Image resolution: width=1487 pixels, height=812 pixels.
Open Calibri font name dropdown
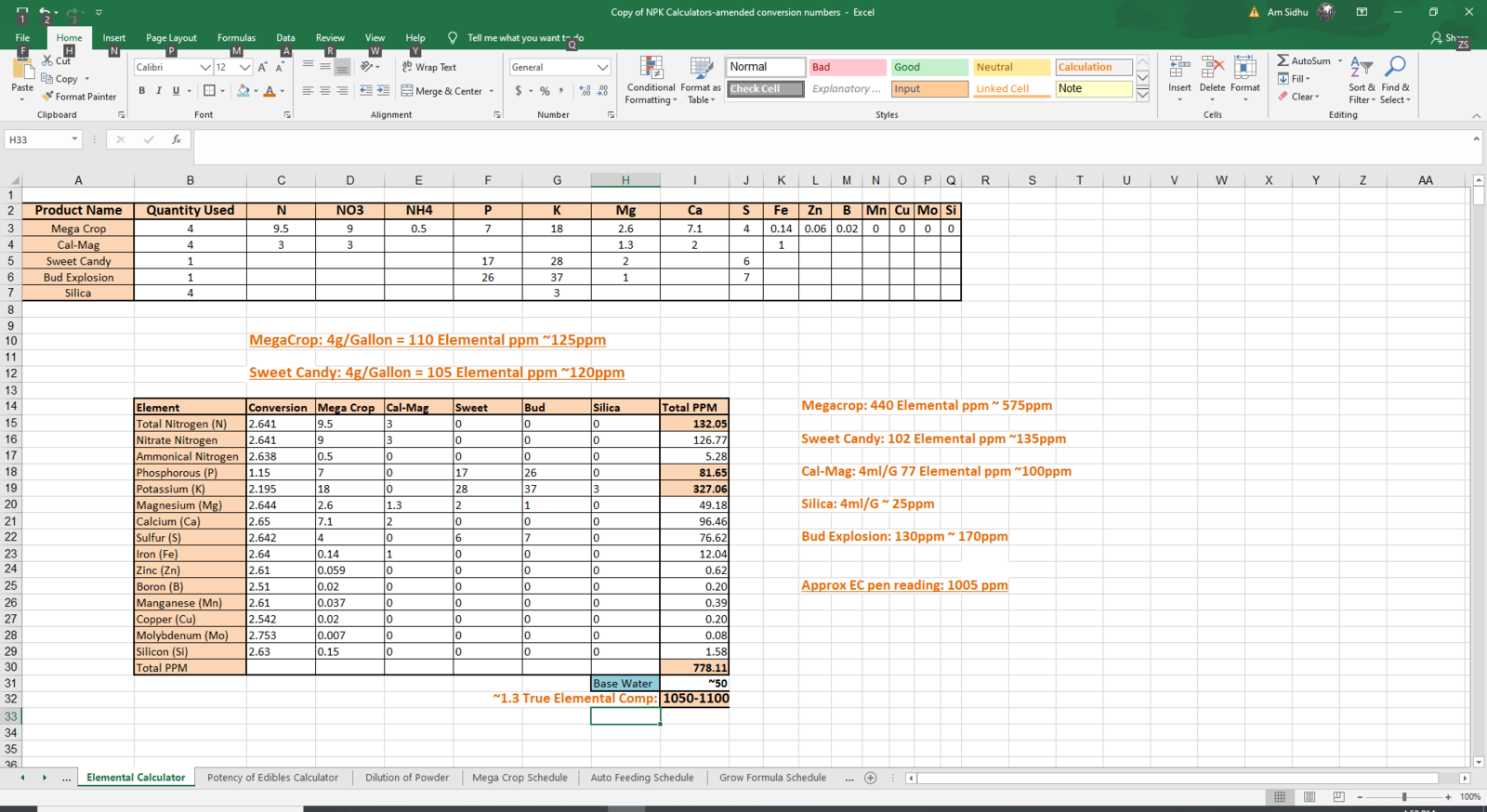tap(205, 67)
